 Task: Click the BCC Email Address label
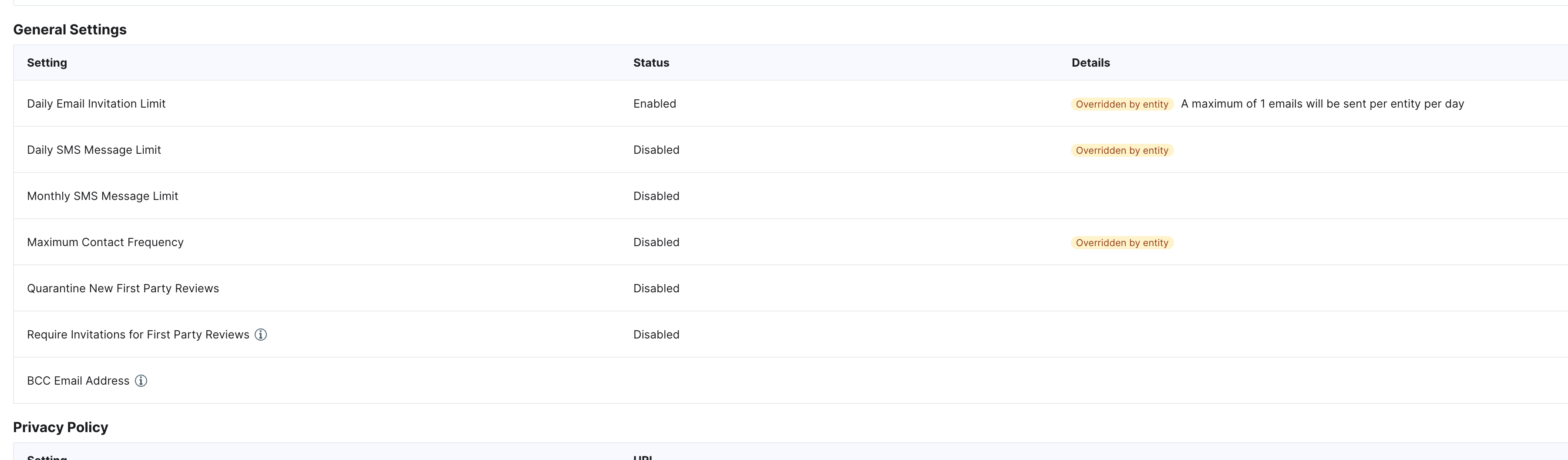pos(78,381)
